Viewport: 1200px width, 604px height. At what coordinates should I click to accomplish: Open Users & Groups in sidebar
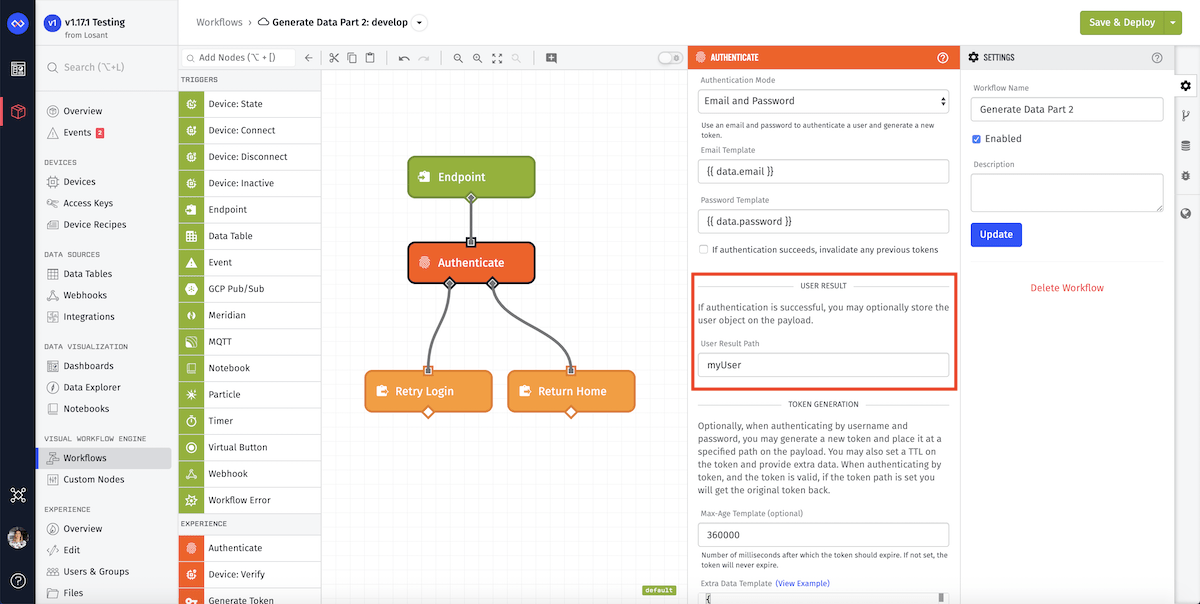coord(96,572)
